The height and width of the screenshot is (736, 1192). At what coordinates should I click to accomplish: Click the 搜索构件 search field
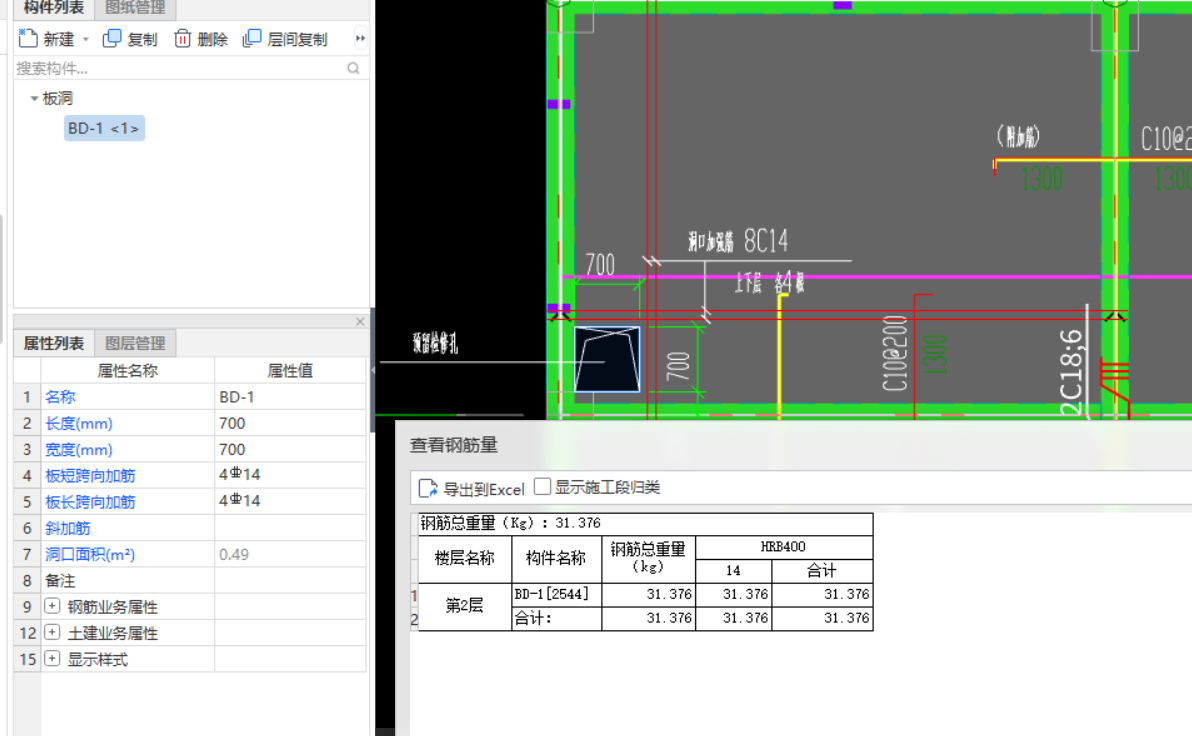click(x=180, y=68)
